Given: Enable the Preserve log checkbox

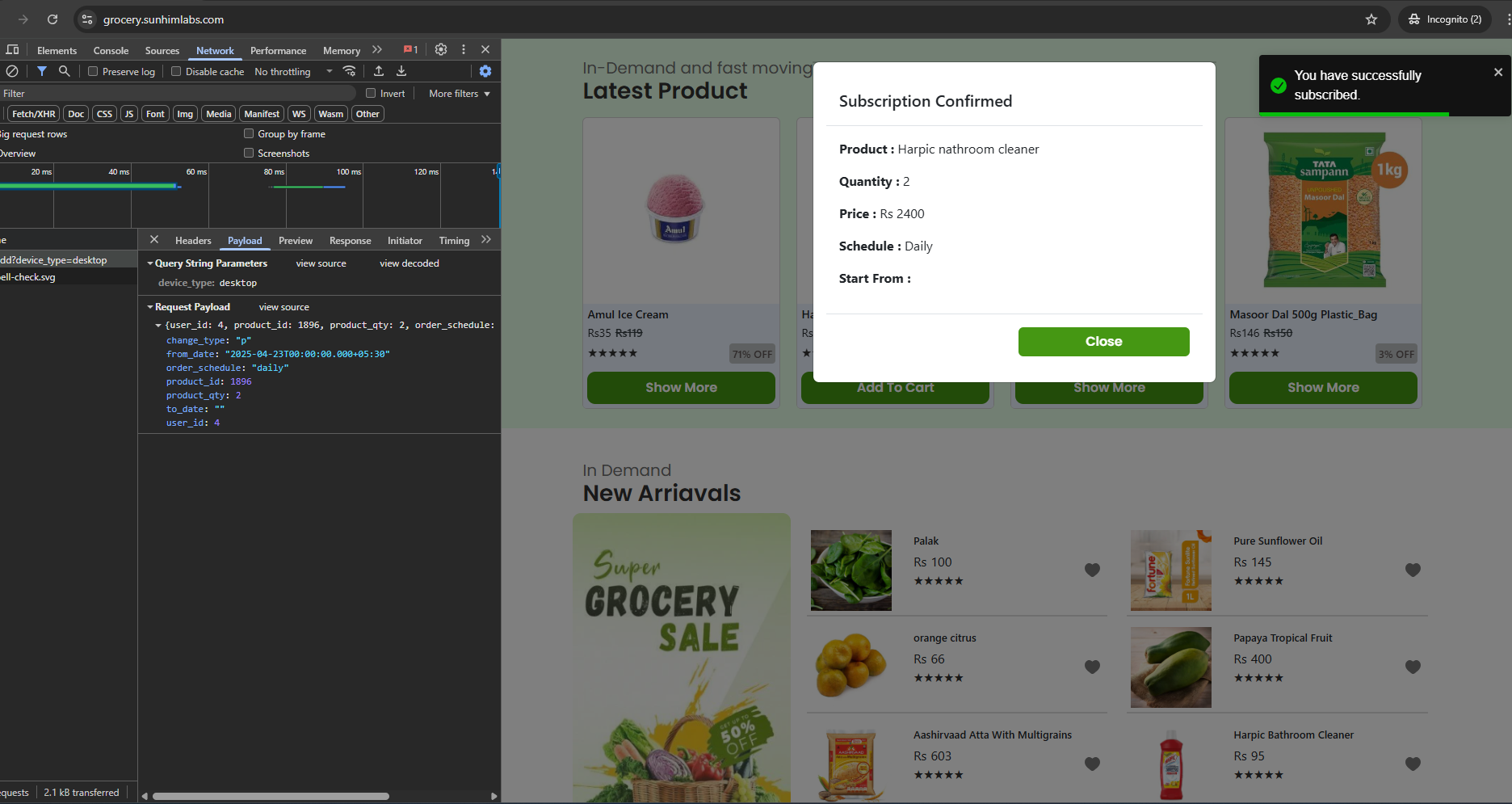Looking at the screenshot, I should [93, 71].
